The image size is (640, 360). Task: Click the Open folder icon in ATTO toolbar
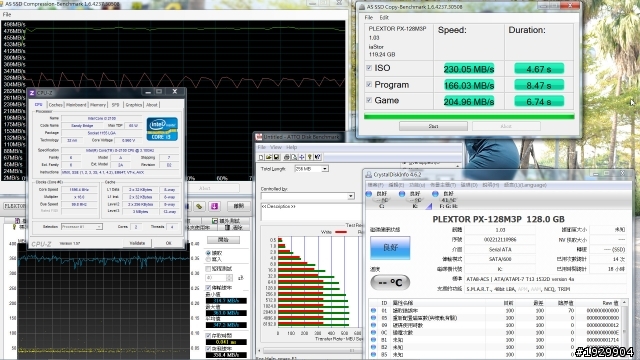point(269,157)
